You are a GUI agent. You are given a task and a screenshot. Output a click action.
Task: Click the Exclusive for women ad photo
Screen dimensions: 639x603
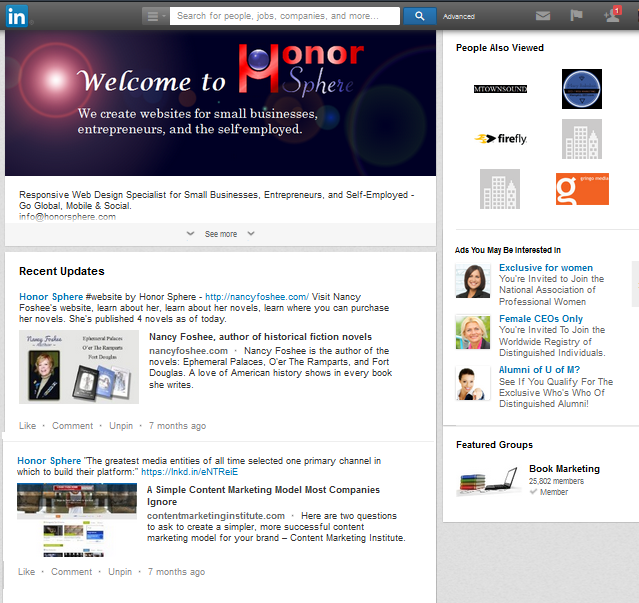473,281
